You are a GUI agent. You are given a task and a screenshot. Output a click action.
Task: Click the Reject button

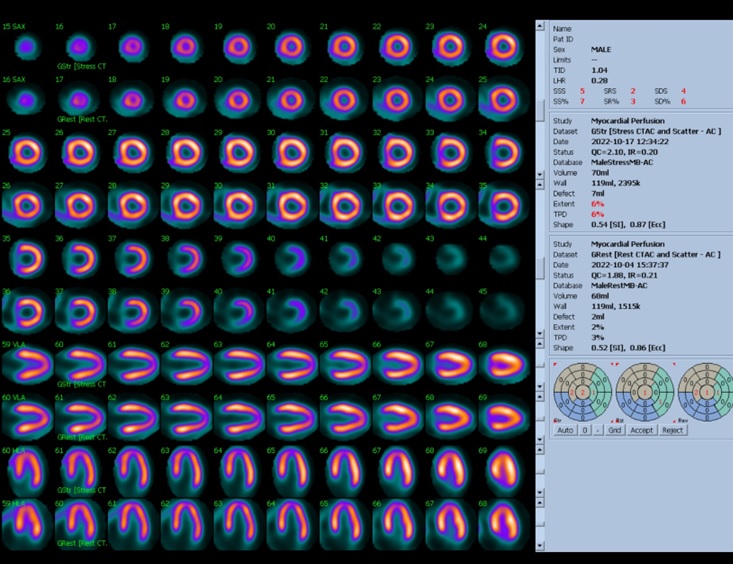pyautogui.click(x=673, y=430)
